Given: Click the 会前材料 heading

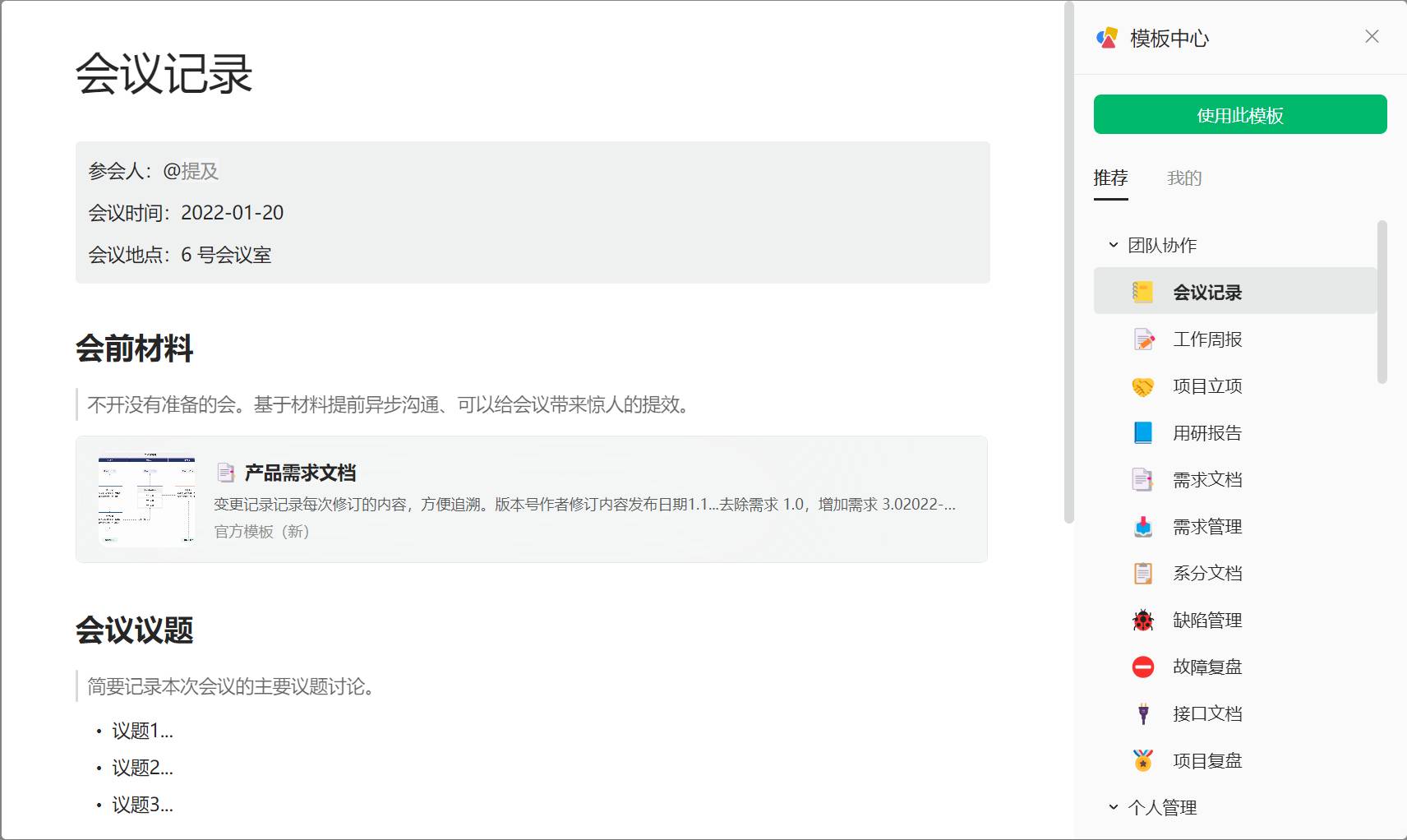Looking at the screenshot, I should (x=135, y=348).
